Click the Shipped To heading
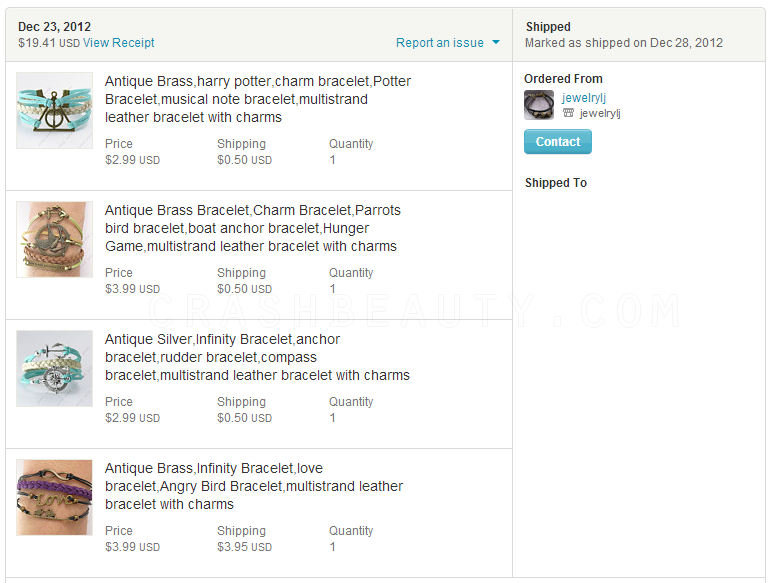773x583 pixels. coord(556,183)
